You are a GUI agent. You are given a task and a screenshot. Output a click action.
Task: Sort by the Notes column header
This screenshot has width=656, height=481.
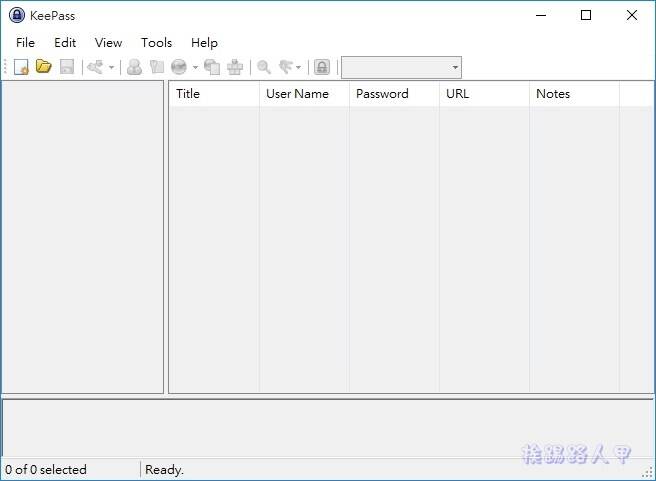pyautogui.click(x=574, y=94)
